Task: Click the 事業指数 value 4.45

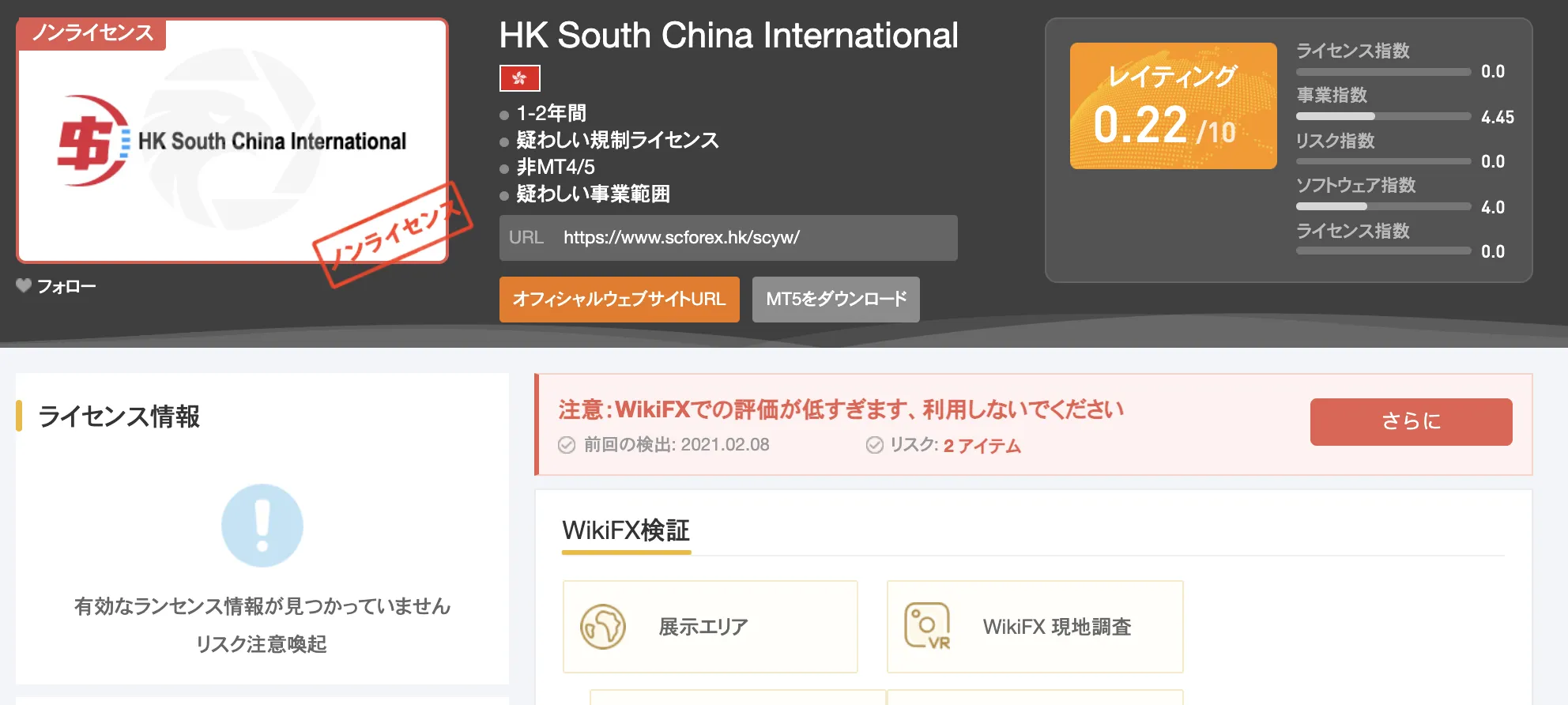Action: tap(1498, 117)
